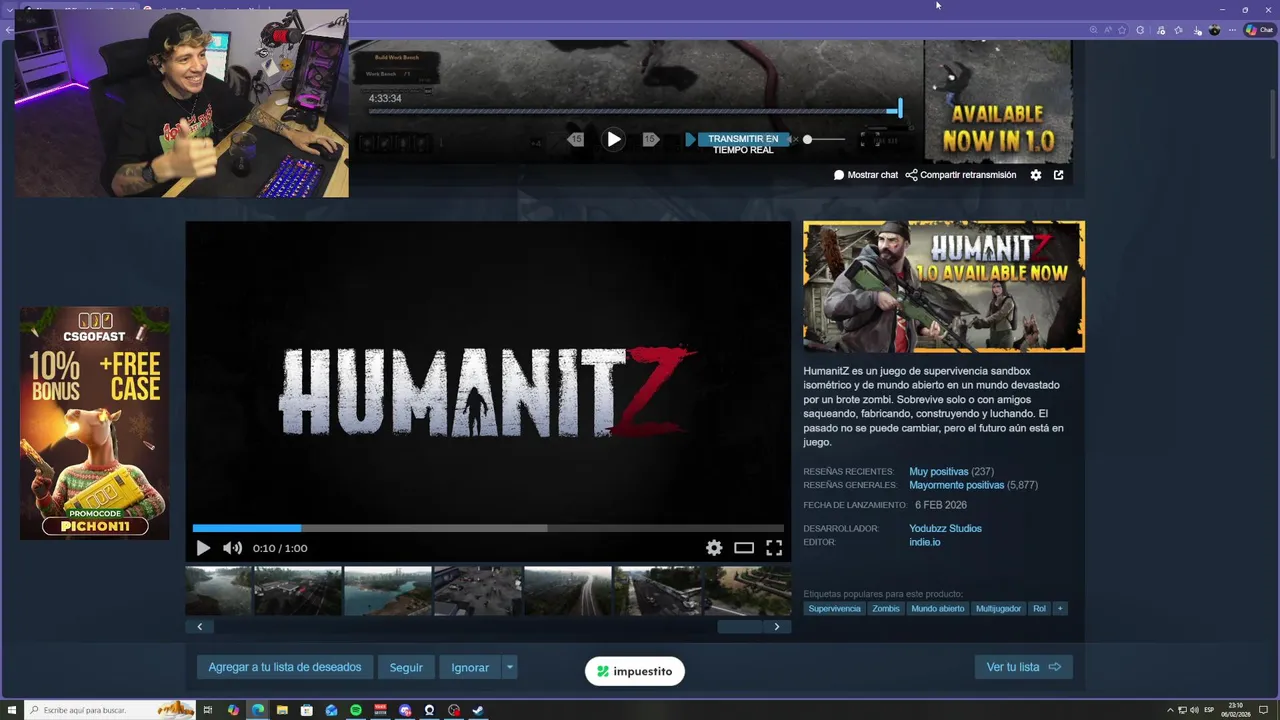Play the broadcast stream above

(614, 140)
